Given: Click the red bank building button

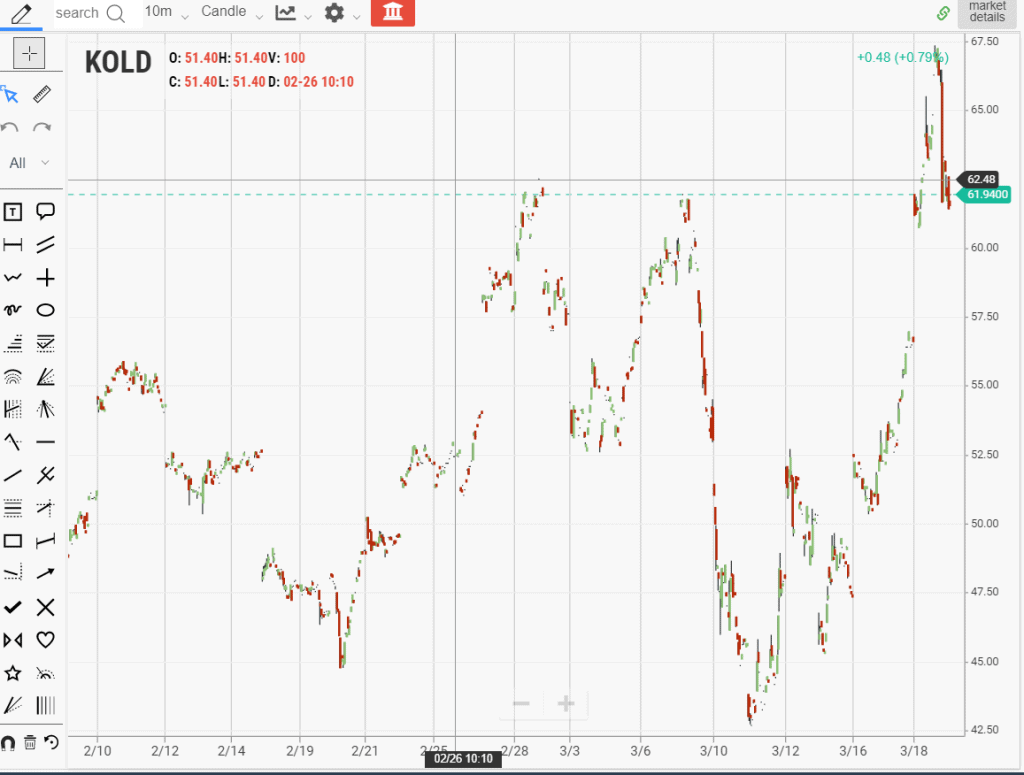Looking at the screenshot, I should point(392,12).
